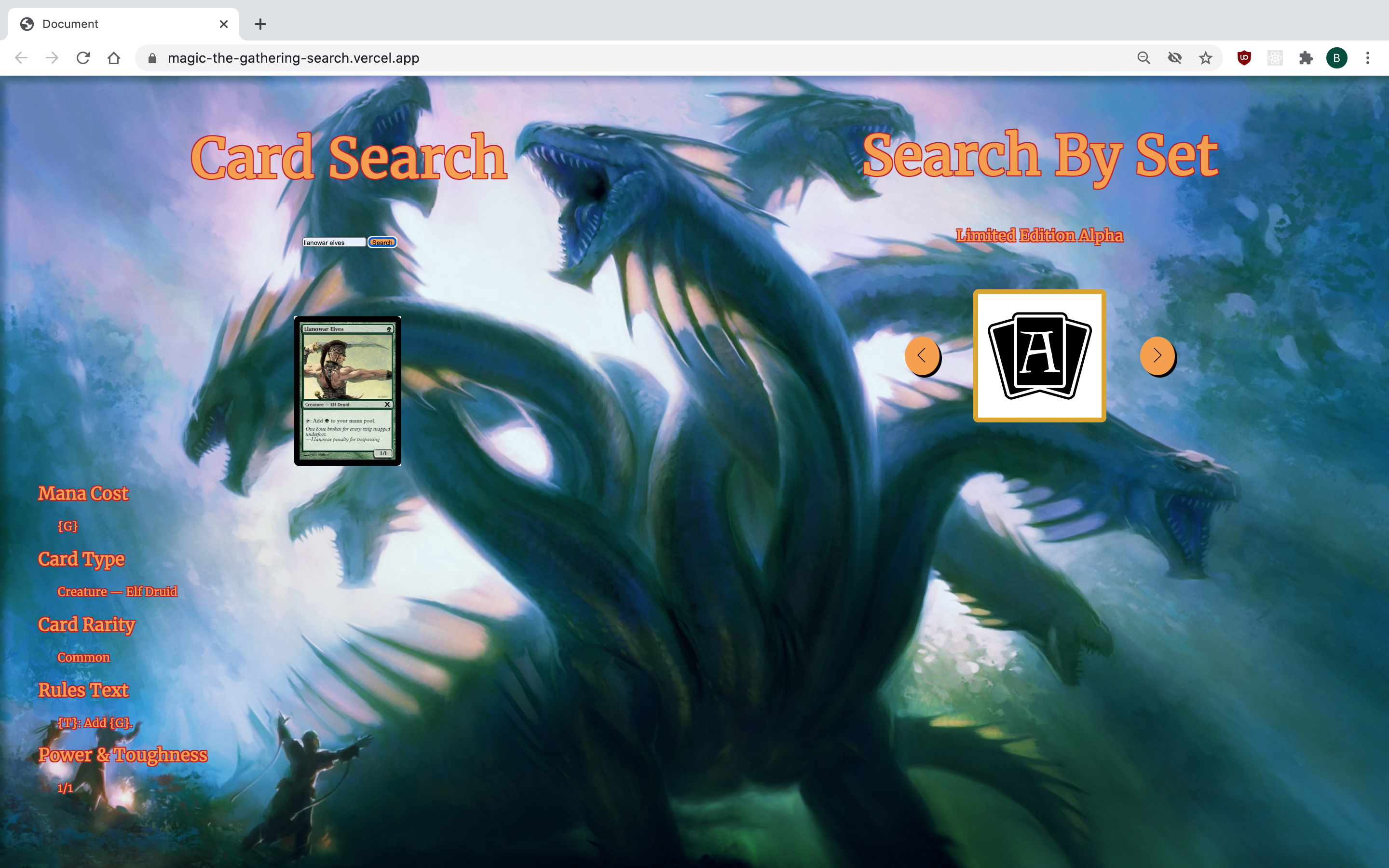Bookmark the page using the star icon
The height and width of the screenshot is (868, 1389).
(x=1205, y=57)
